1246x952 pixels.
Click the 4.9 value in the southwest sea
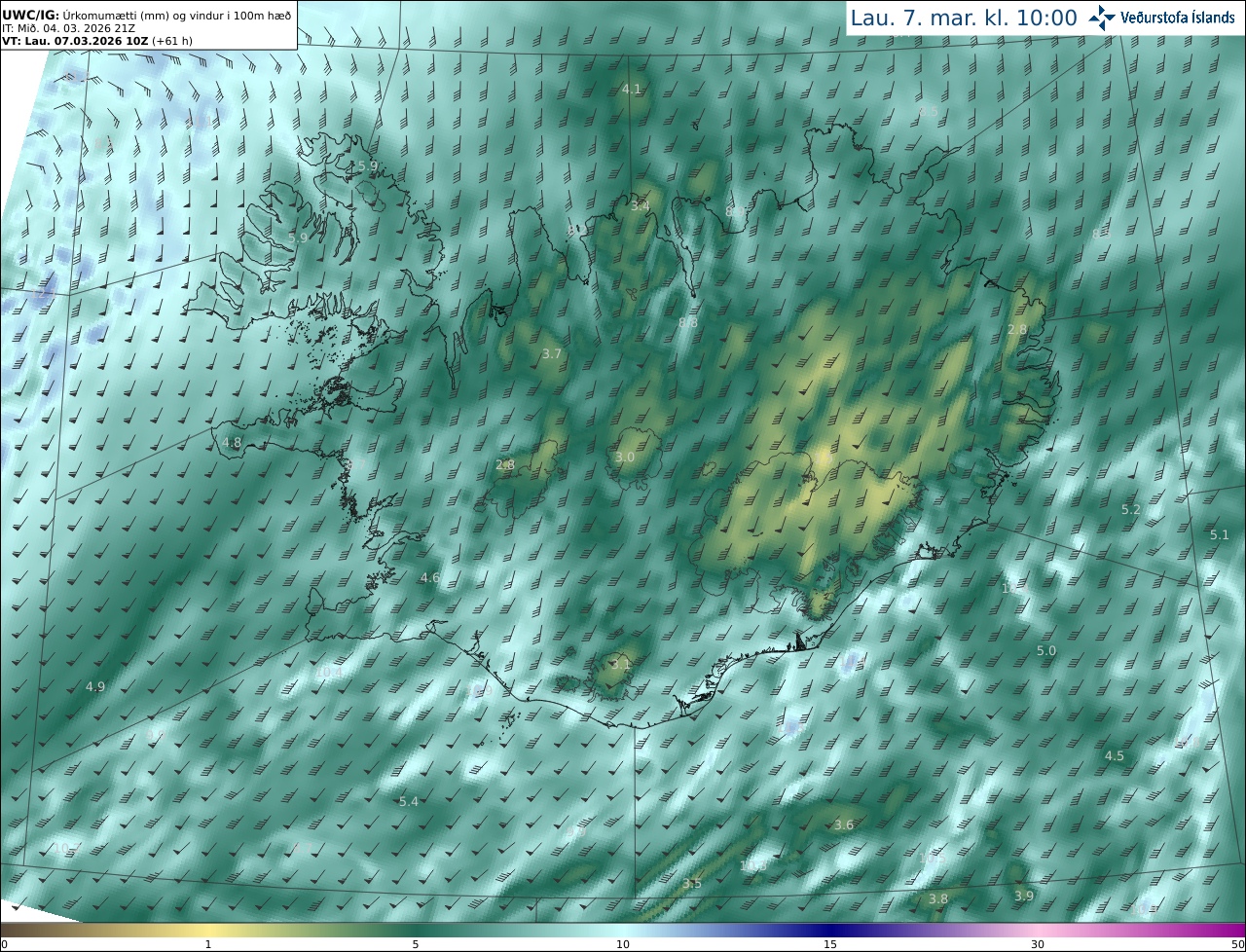click(95, 686)
